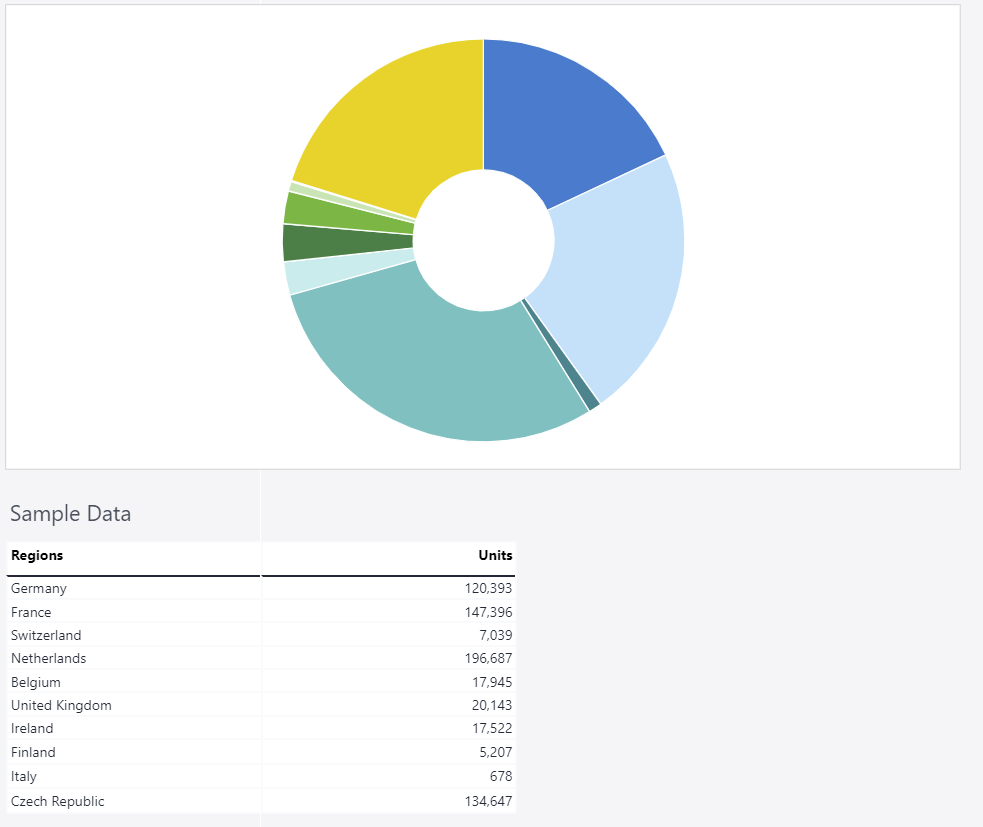The image size is (983, 827).
Task: Select the Switzerland table cell
Action: pos(46,635)
